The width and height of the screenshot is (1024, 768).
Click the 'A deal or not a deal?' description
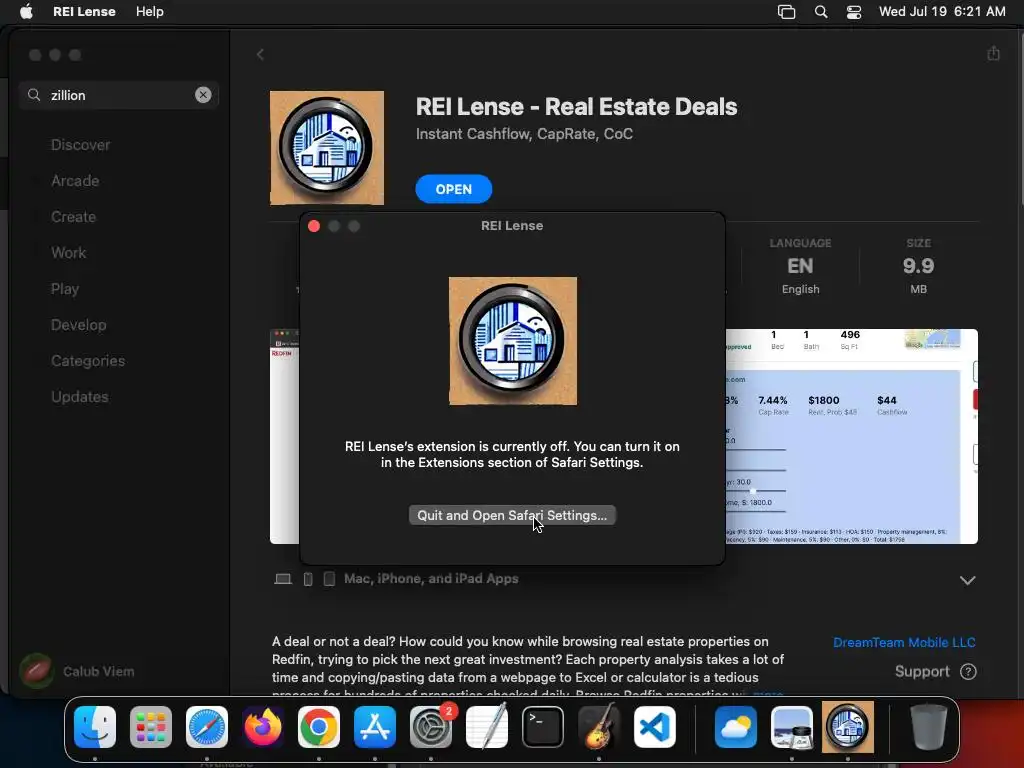[528, 666]
